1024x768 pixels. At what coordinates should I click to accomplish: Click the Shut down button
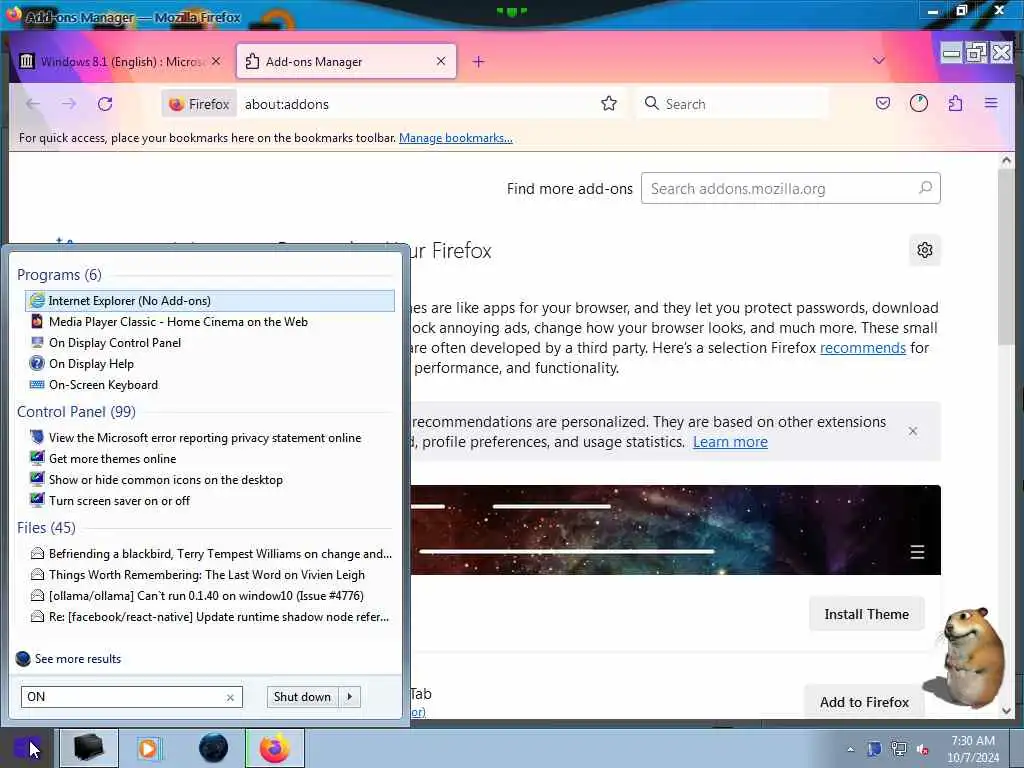coord(303,697)
